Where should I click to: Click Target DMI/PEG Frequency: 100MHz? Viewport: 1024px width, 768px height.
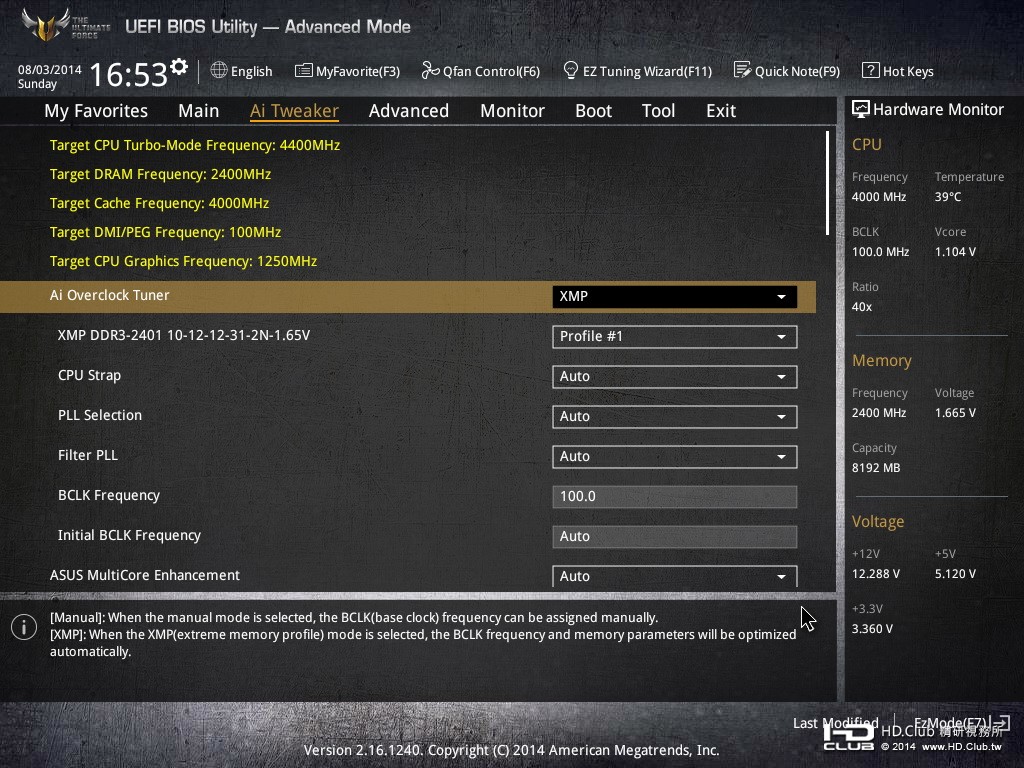point(165,232)
